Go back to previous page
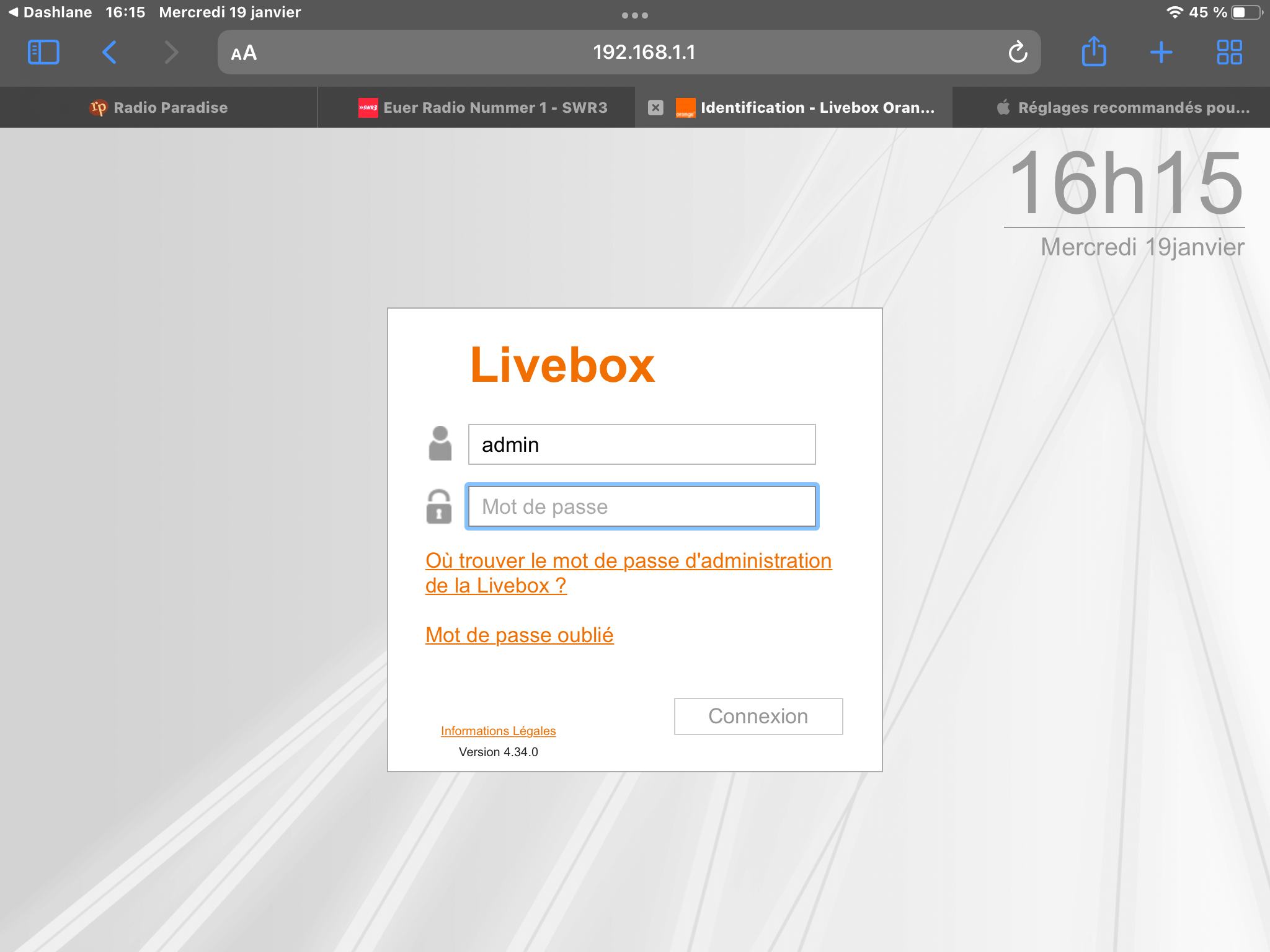This screenshot has width=1270, height=952. click(109, 52)
